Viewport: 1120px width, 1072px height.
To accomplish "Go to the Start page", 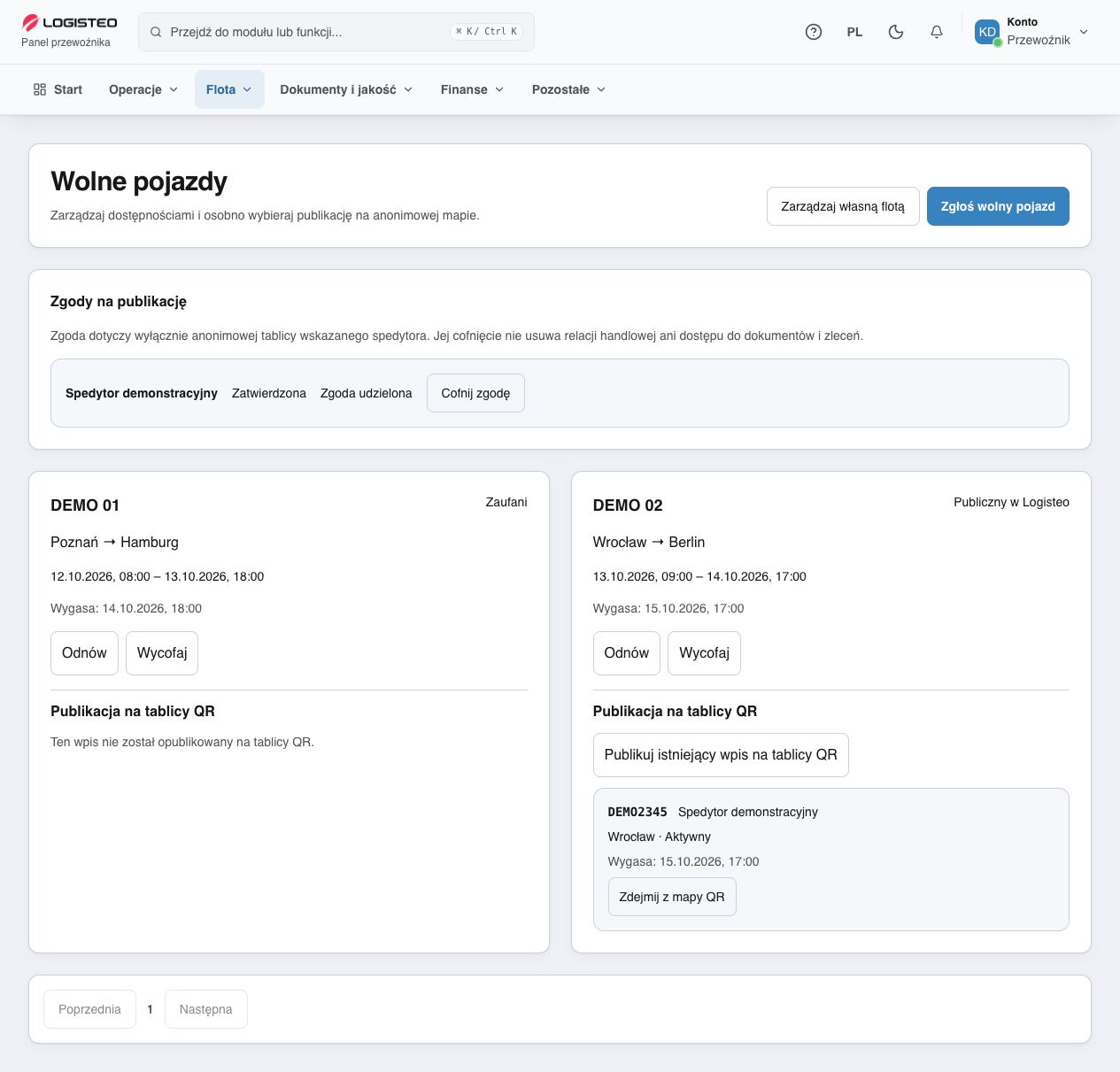I will click(x=58, y=89).
